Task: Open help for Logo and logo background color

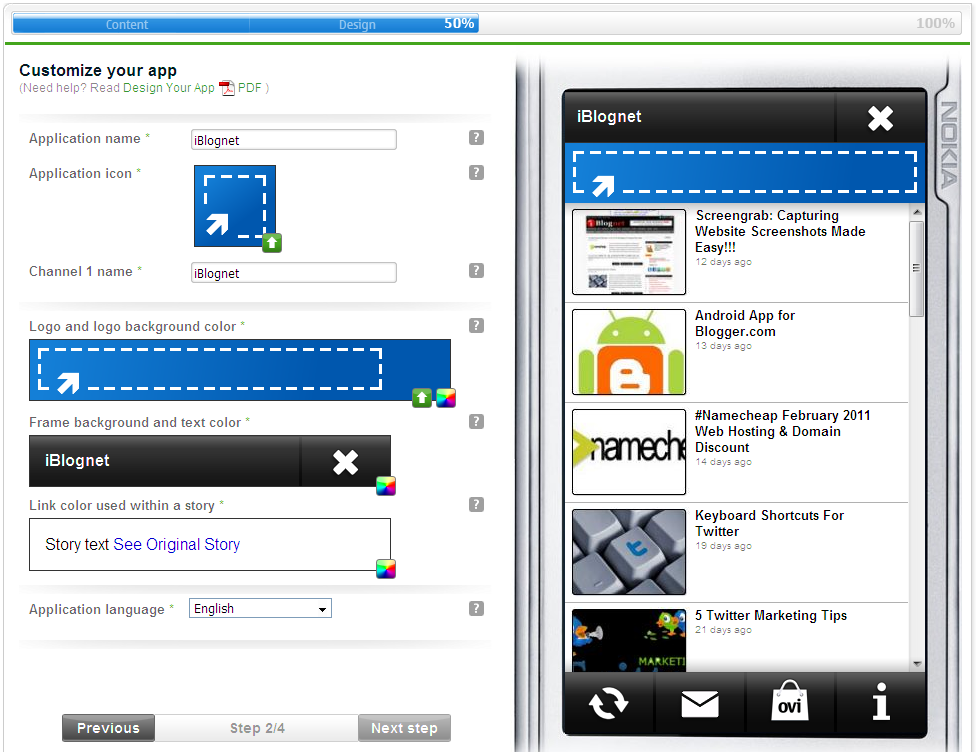Action: 476,325
